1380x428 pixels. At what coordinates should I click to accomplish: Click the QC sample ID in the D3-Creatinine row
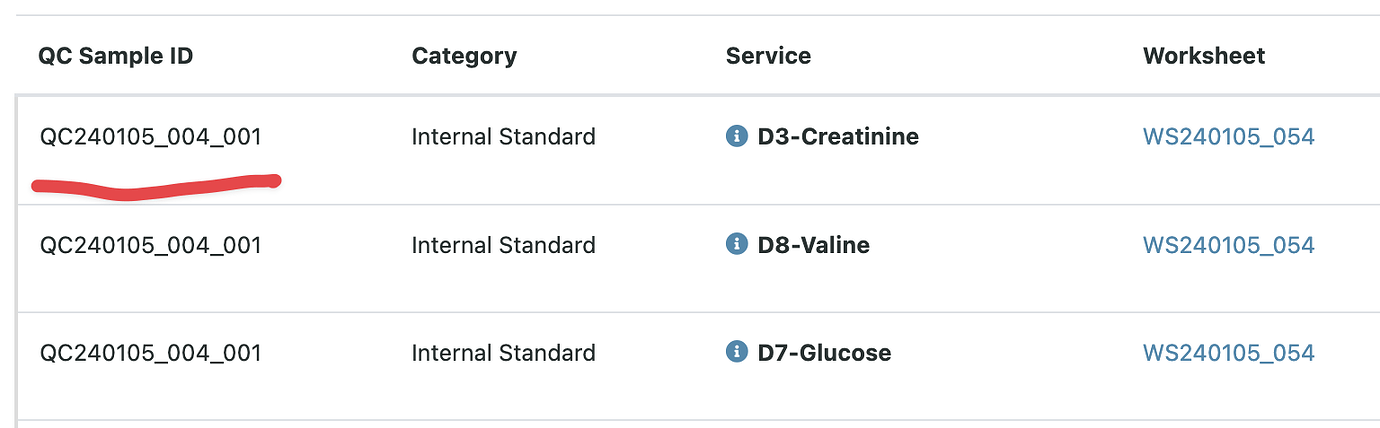[x=150, y=137]
